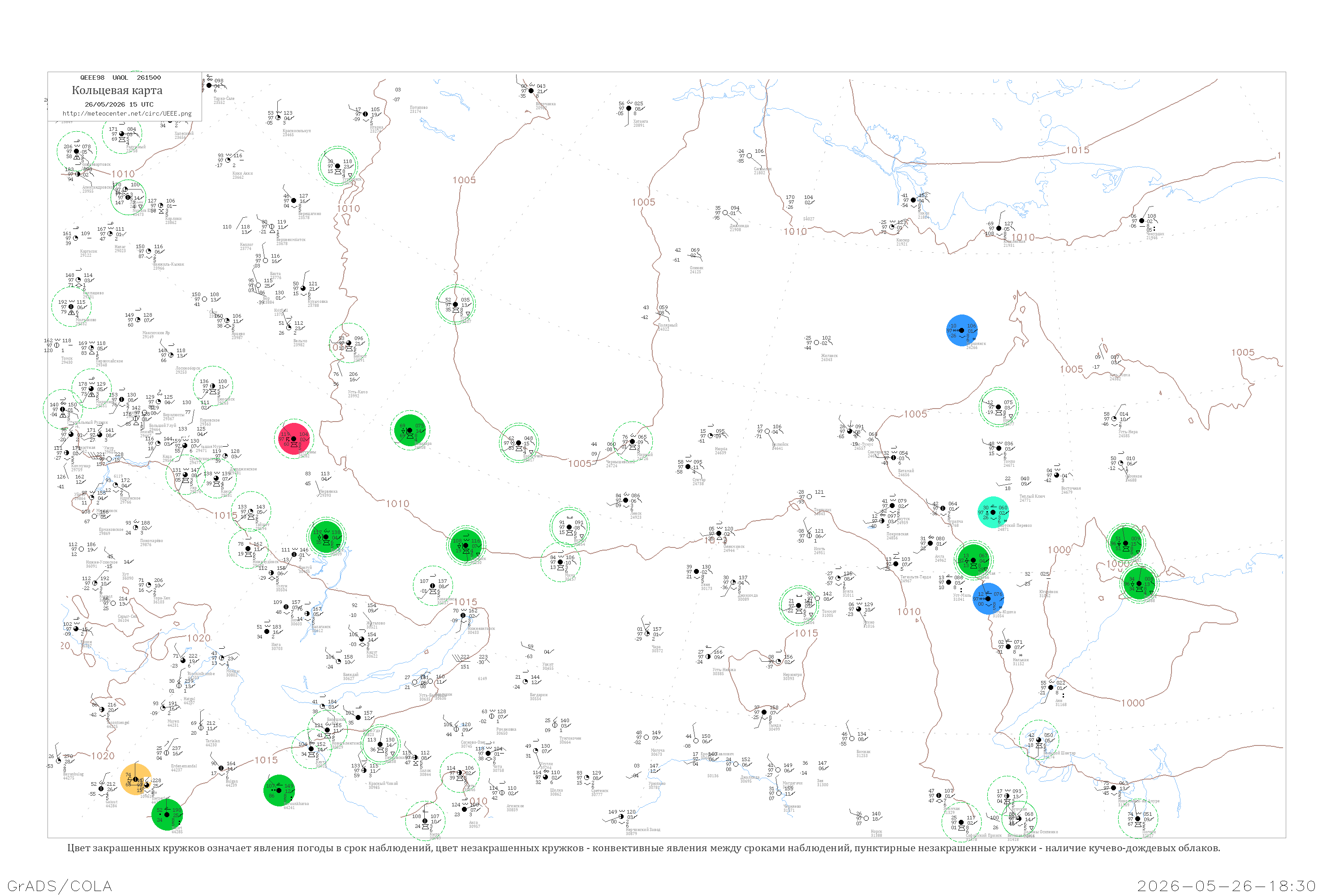Click the station label 'Уст-Миль 31041'

[x=962, y=597]
